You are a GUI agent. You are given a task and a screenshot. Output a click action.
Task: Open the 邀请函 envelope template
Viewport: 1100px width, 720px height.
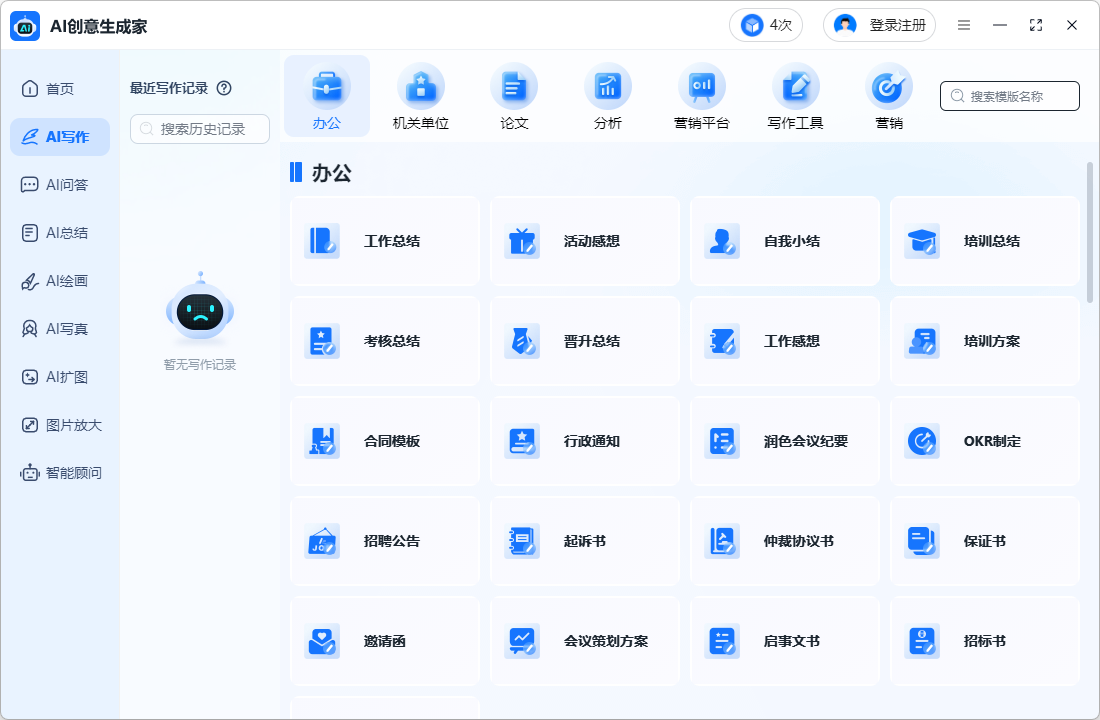pos(322,641)
